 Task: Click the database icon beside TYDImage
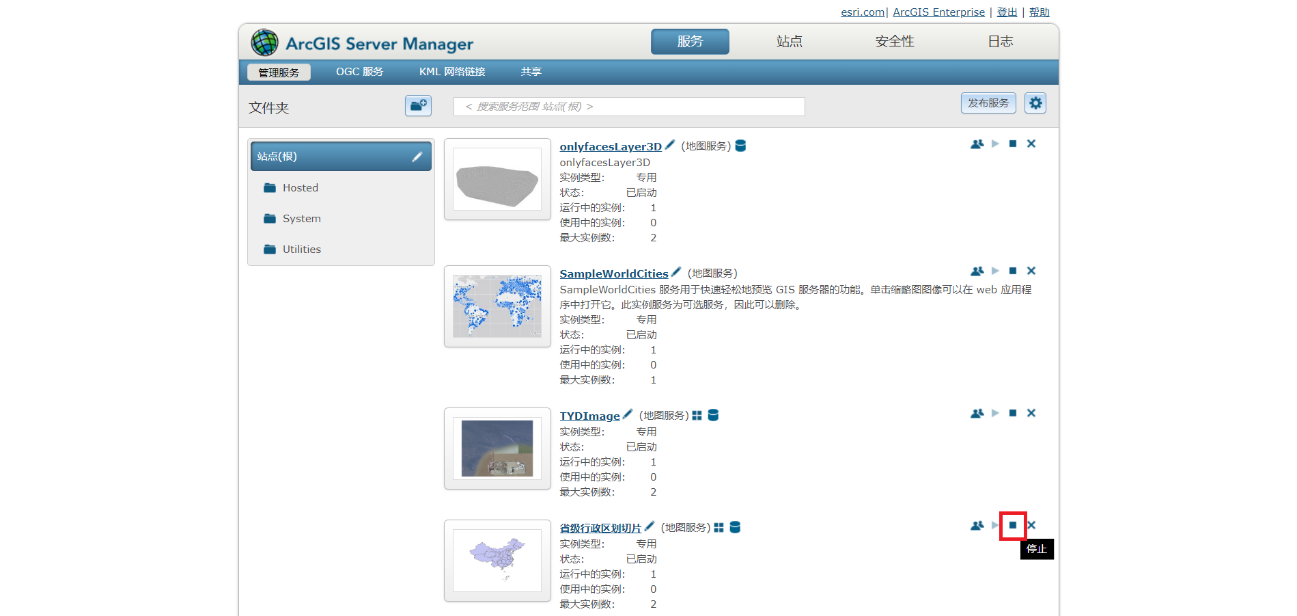(713, 415)
